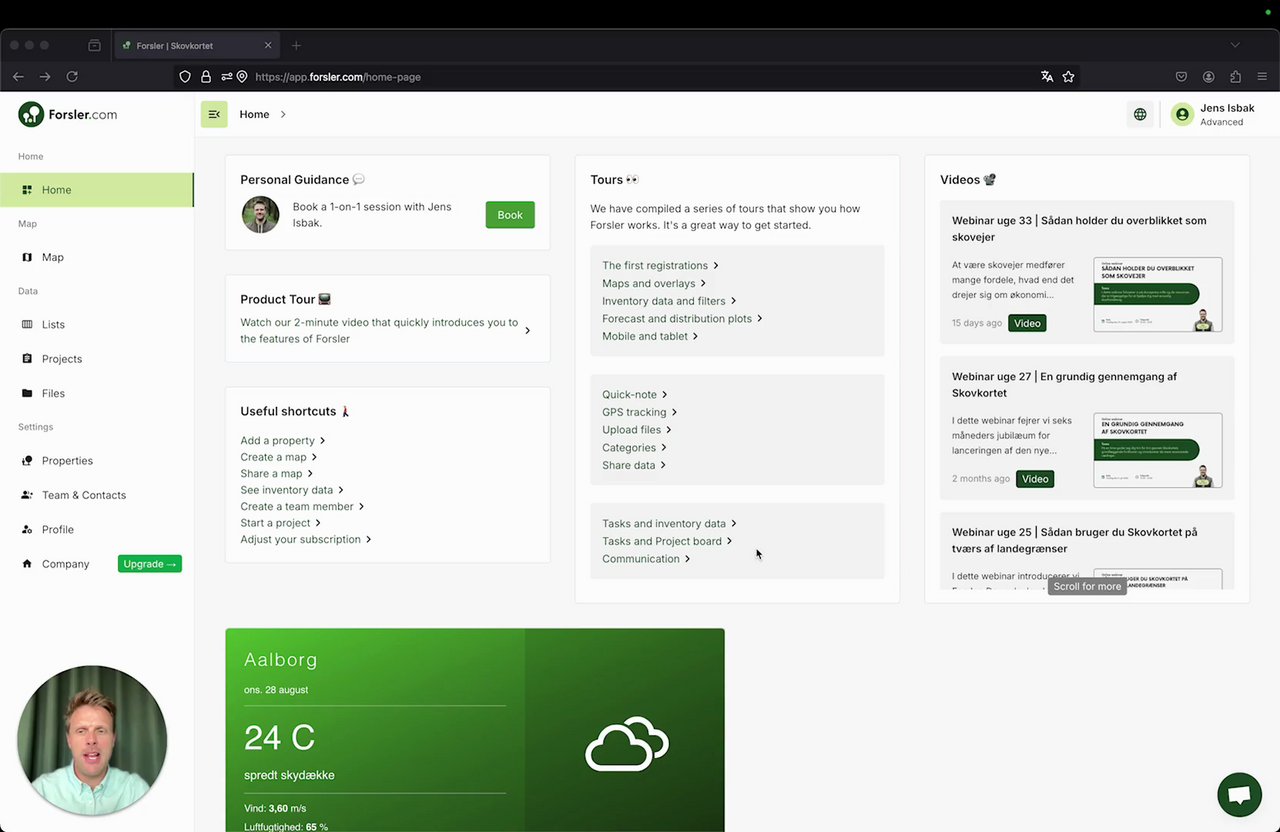1280x832 pixels.
Task: Click the Map icon in sidebar
Action: click(27, 257)
